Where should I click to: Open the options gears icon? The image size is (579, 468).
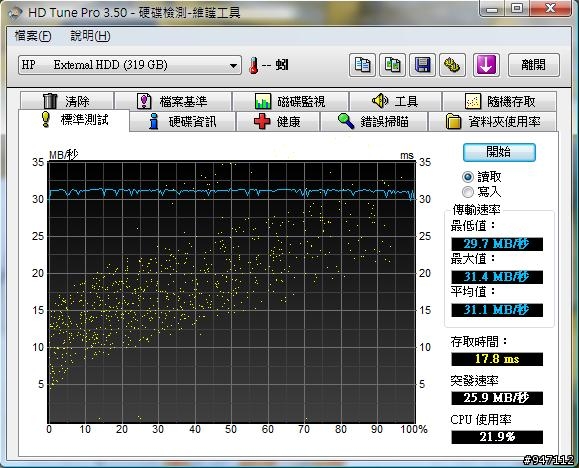pyautogui.click(x=452, y=65)
